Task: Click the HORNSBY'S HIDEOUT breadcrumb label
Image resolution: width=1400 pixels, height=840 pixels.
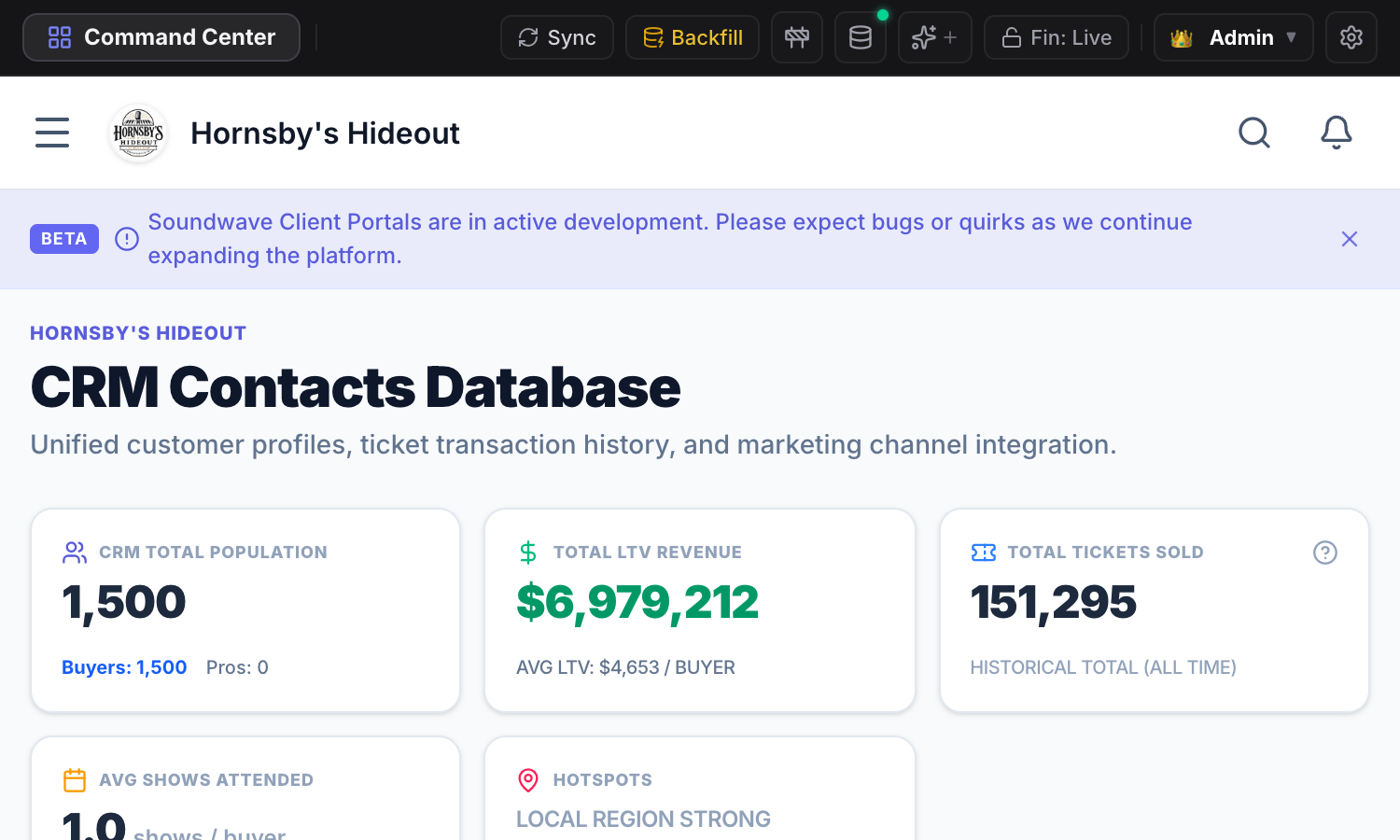Action: (138, 333)
